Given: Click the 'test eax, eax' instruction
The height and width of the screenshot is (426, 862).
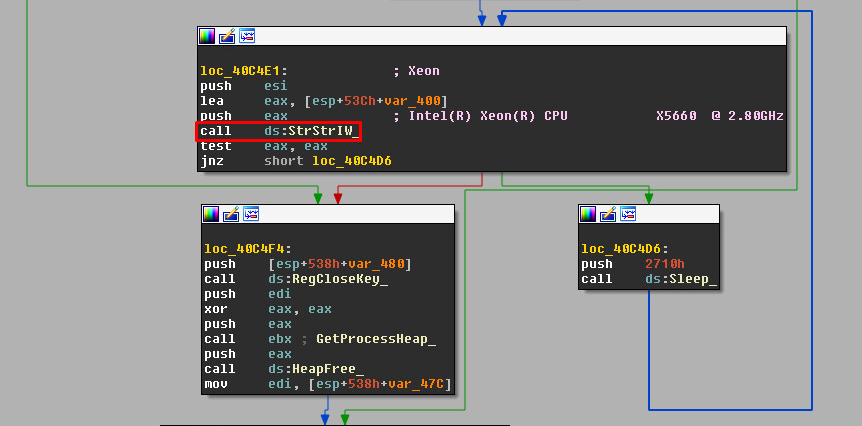Looking at the screenshot, I should click(264, 146).
